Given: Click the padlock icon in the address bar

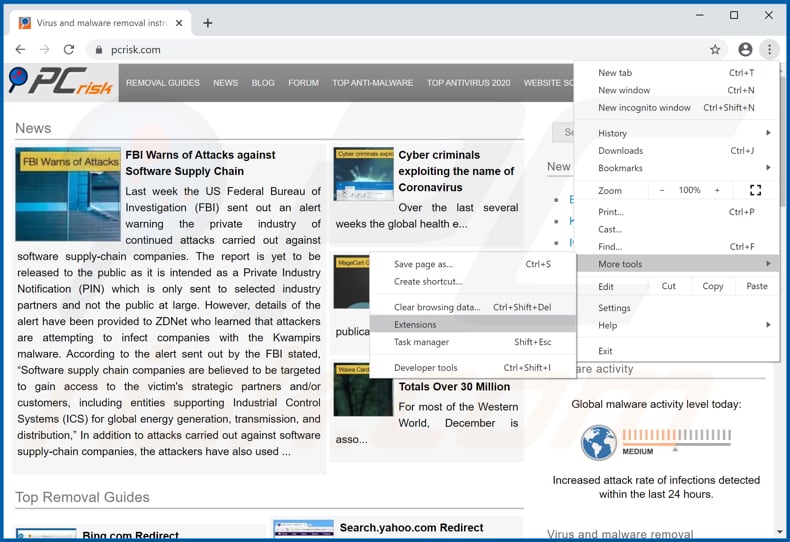Looking at the screenshot, I should point(99,49).
